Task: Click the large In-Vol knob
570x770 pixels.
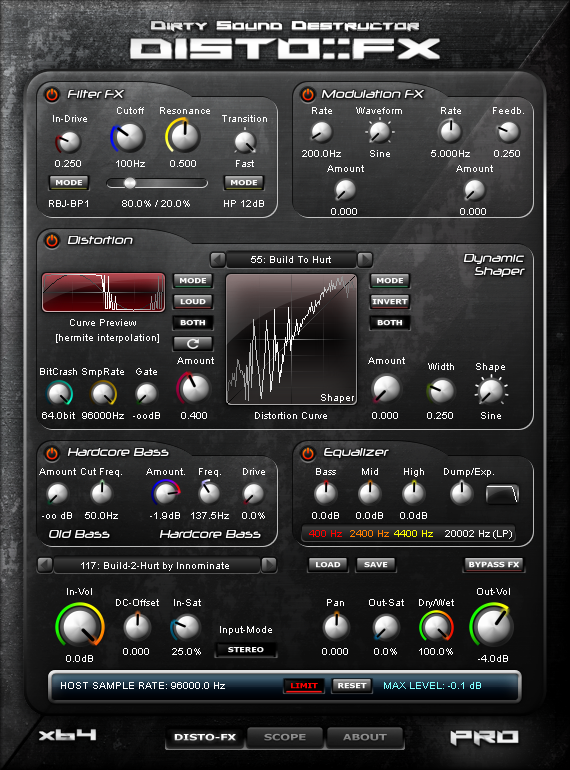Action: tap(80, 626)
